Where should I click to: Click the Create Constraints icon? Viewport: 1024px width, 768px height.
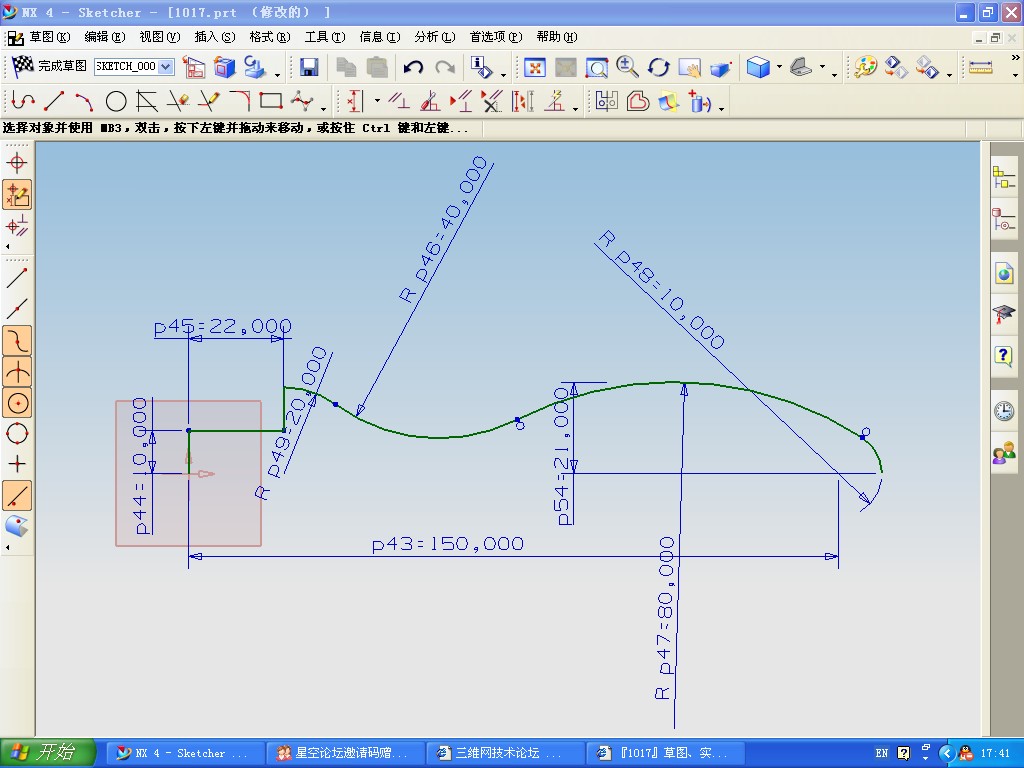(x=398, y=101)
